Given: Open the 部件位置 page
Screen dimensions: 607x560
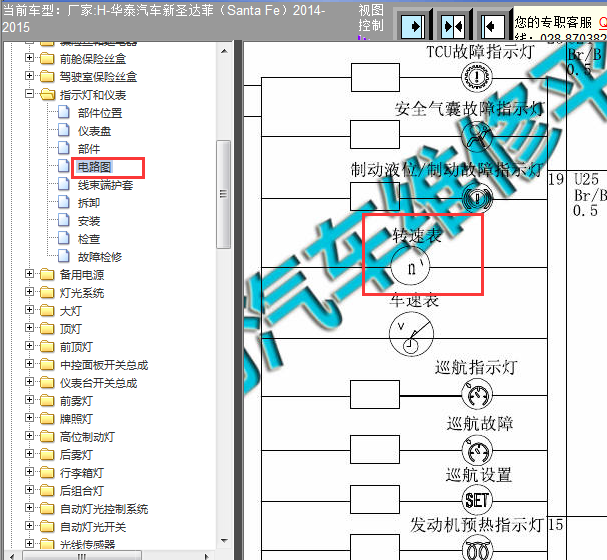Looking at the screenshot, I should (x=100, y=113).
